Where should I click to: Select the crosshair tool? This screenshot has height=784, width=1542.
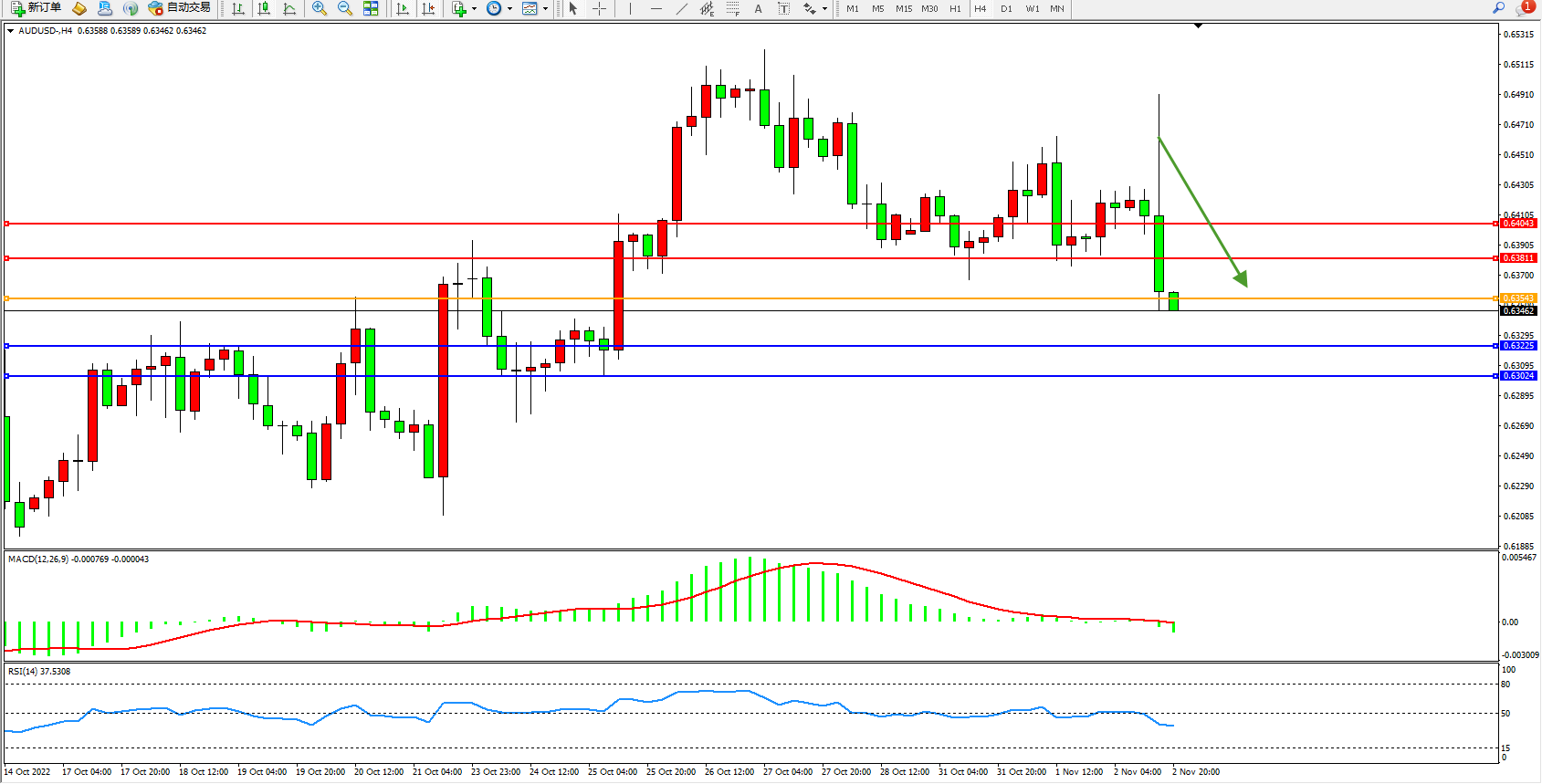pos(599,8)
